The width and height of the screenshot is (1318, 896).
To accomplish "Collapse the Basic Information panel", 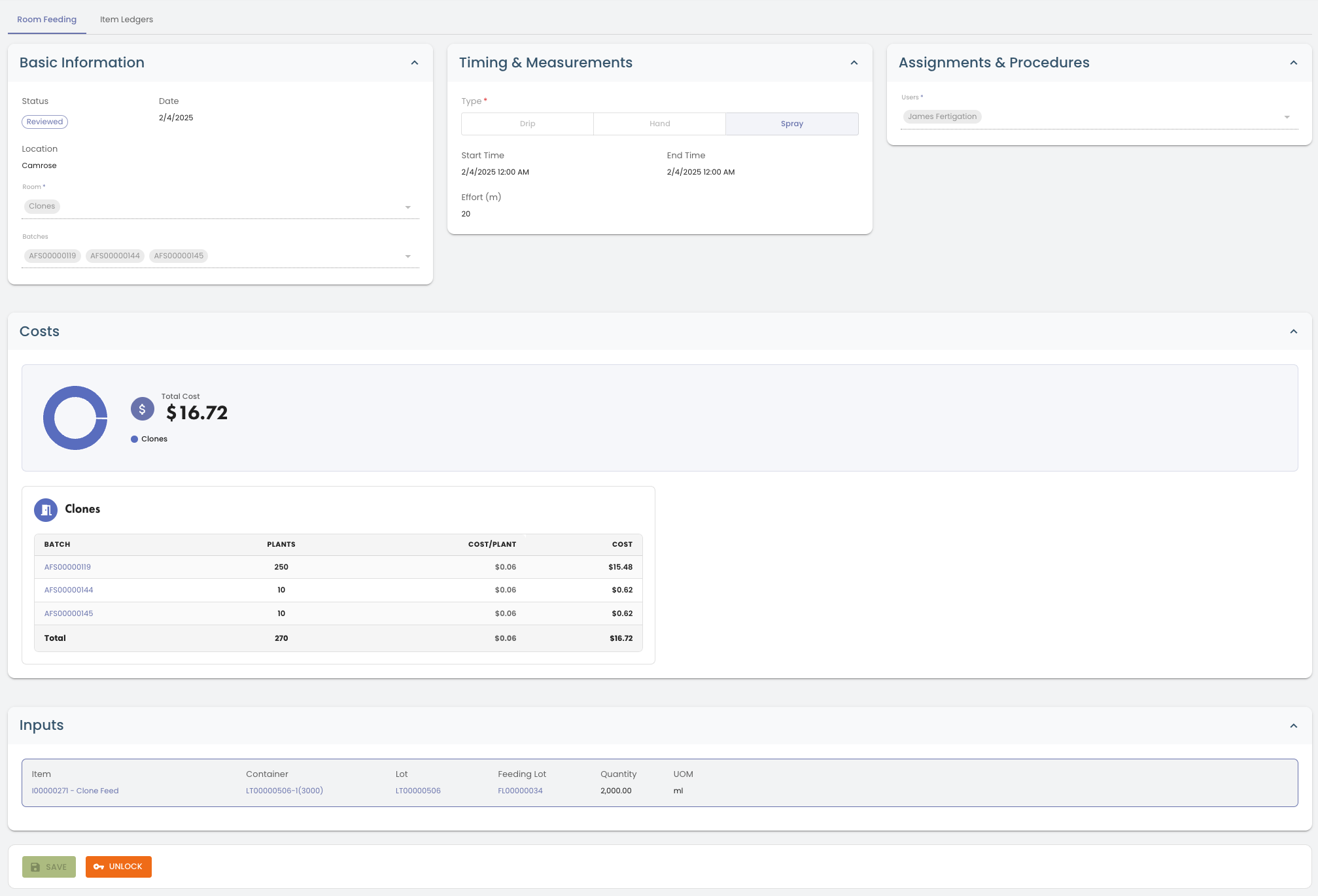I will pyautogui.click(x=414, y=63).
